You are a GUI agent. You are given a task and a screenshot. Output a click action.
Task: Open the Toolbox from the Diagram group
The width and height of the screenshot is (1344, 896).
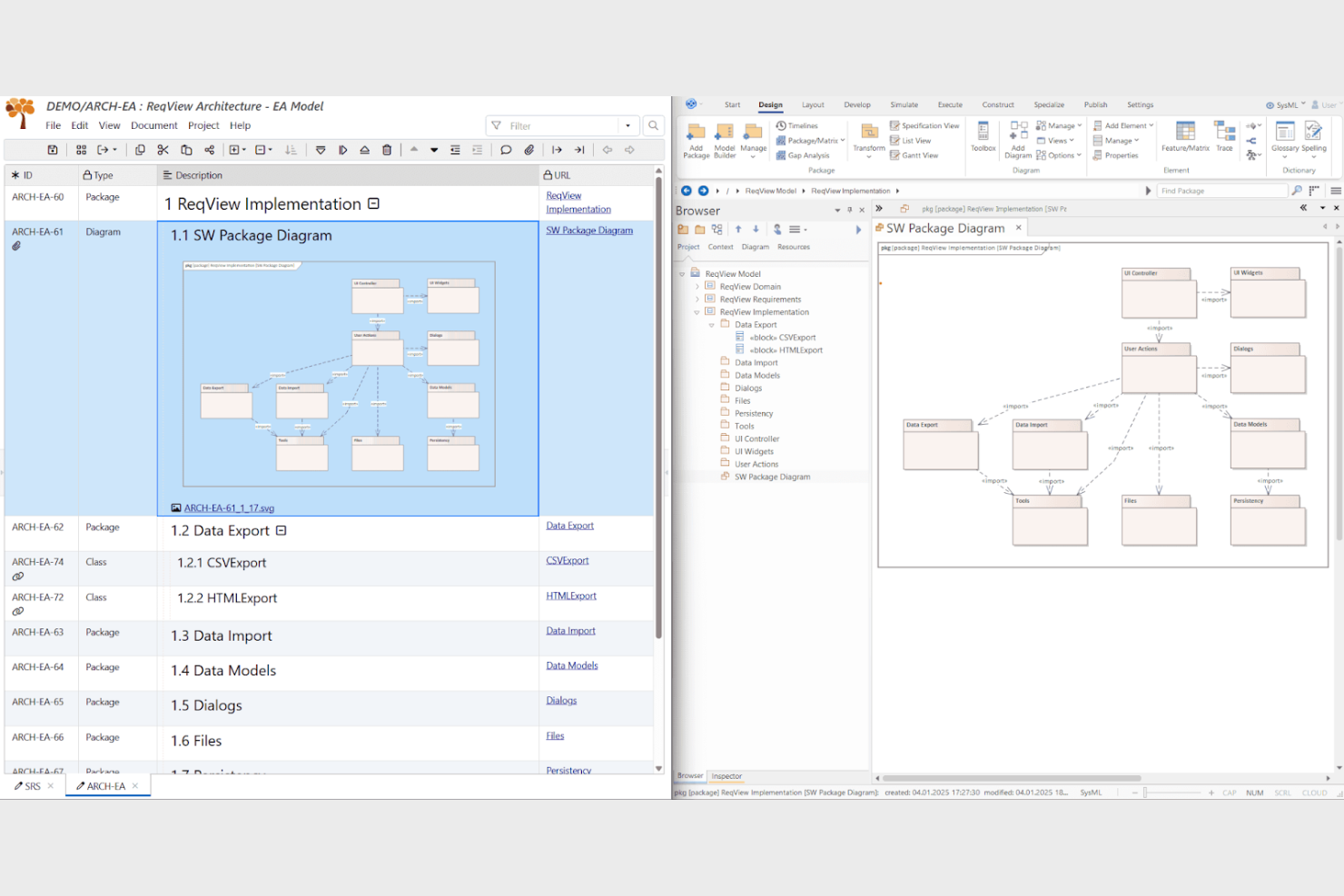click(x=983, y=136)
